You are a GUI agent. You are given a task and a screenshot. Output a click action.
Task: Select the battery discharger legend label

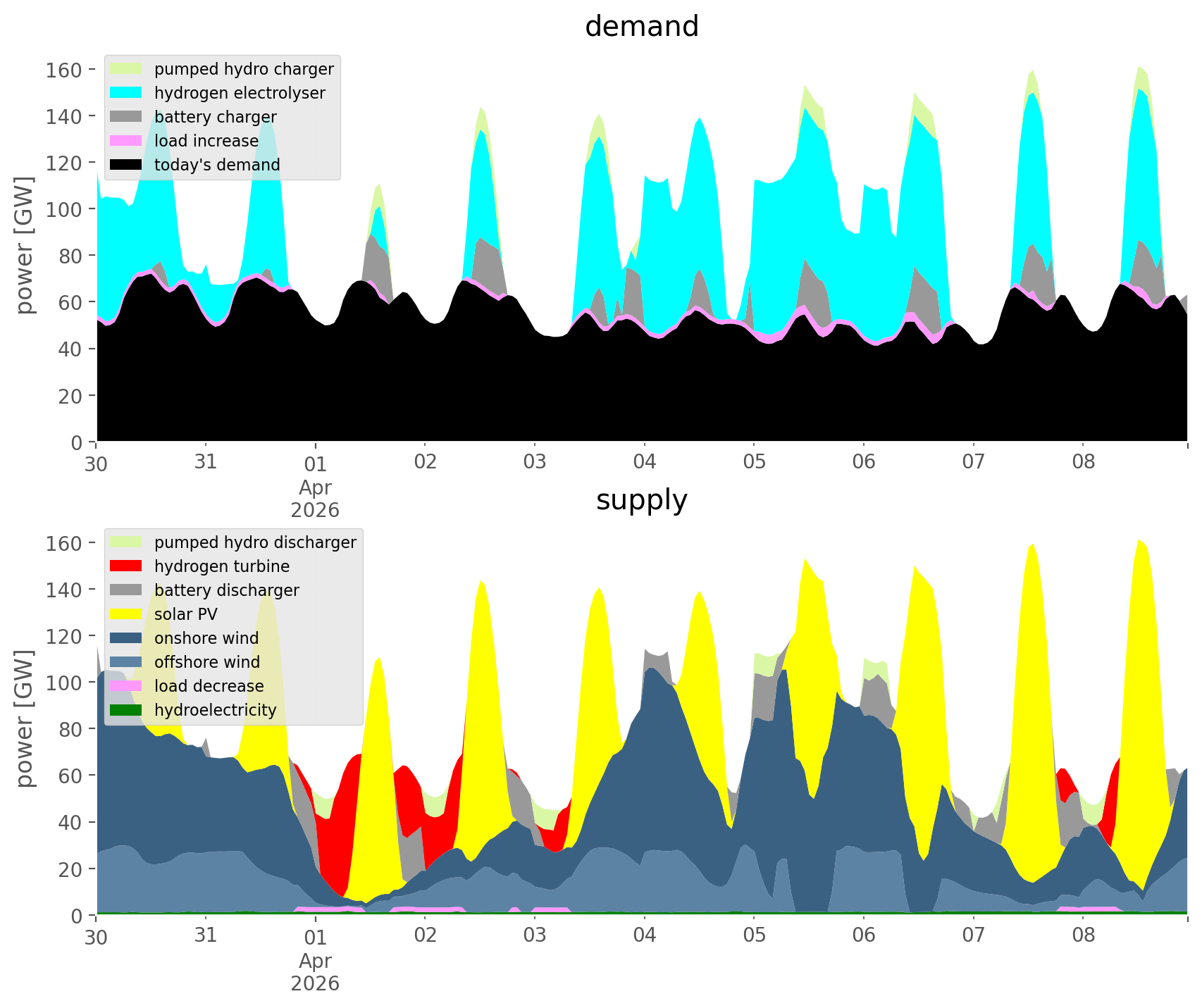226,590
